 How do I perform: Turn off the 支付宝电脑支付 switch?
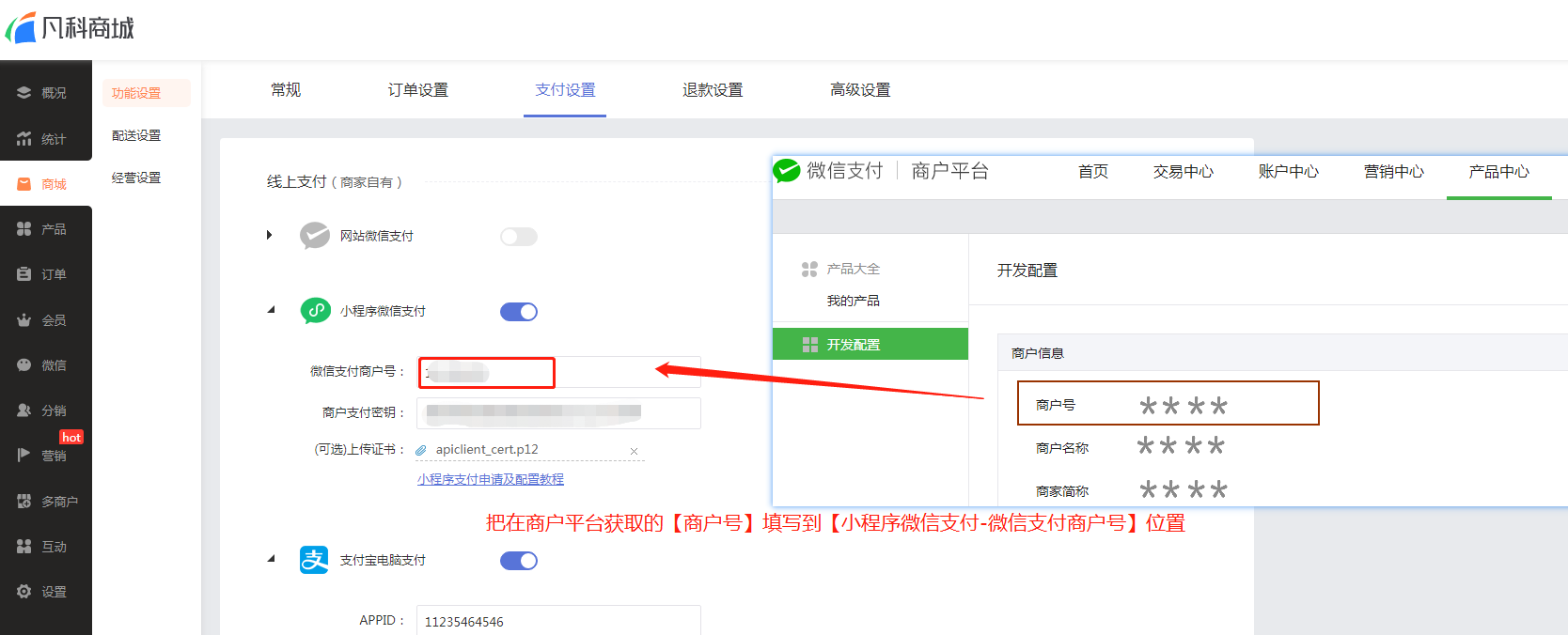(x=519, y=561)
